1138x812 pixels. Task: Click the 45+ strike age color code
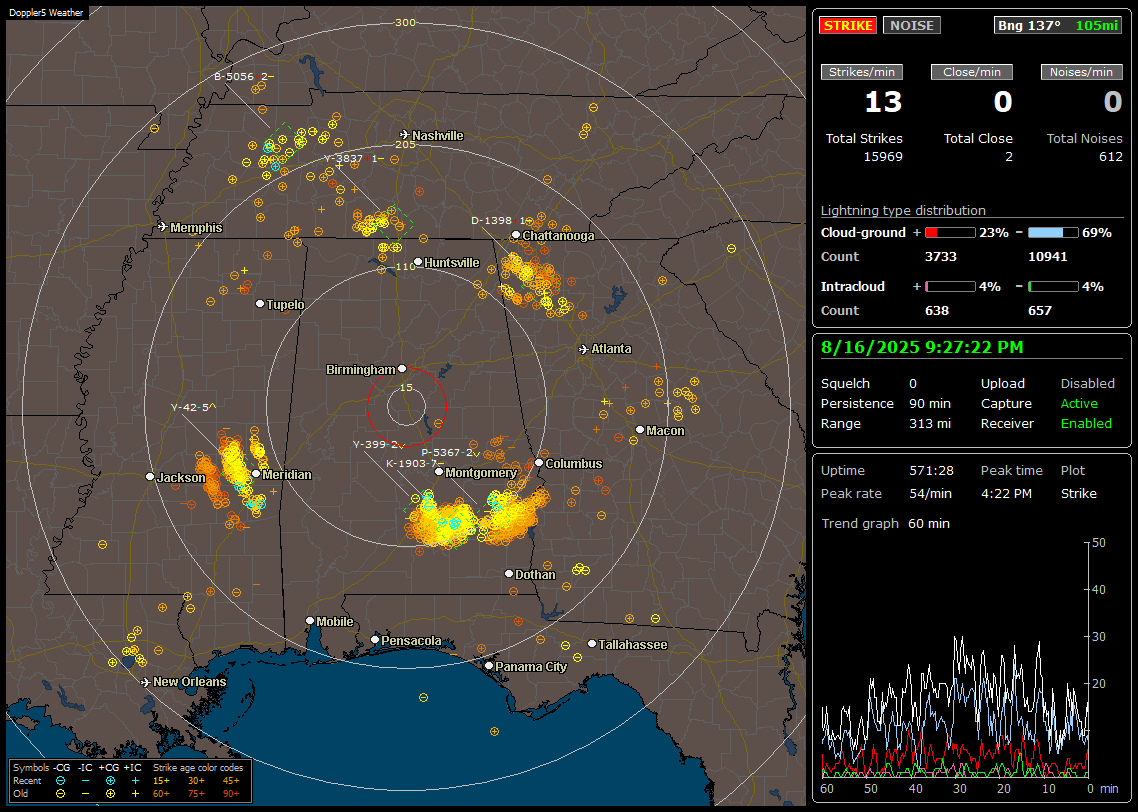(231, 781)
